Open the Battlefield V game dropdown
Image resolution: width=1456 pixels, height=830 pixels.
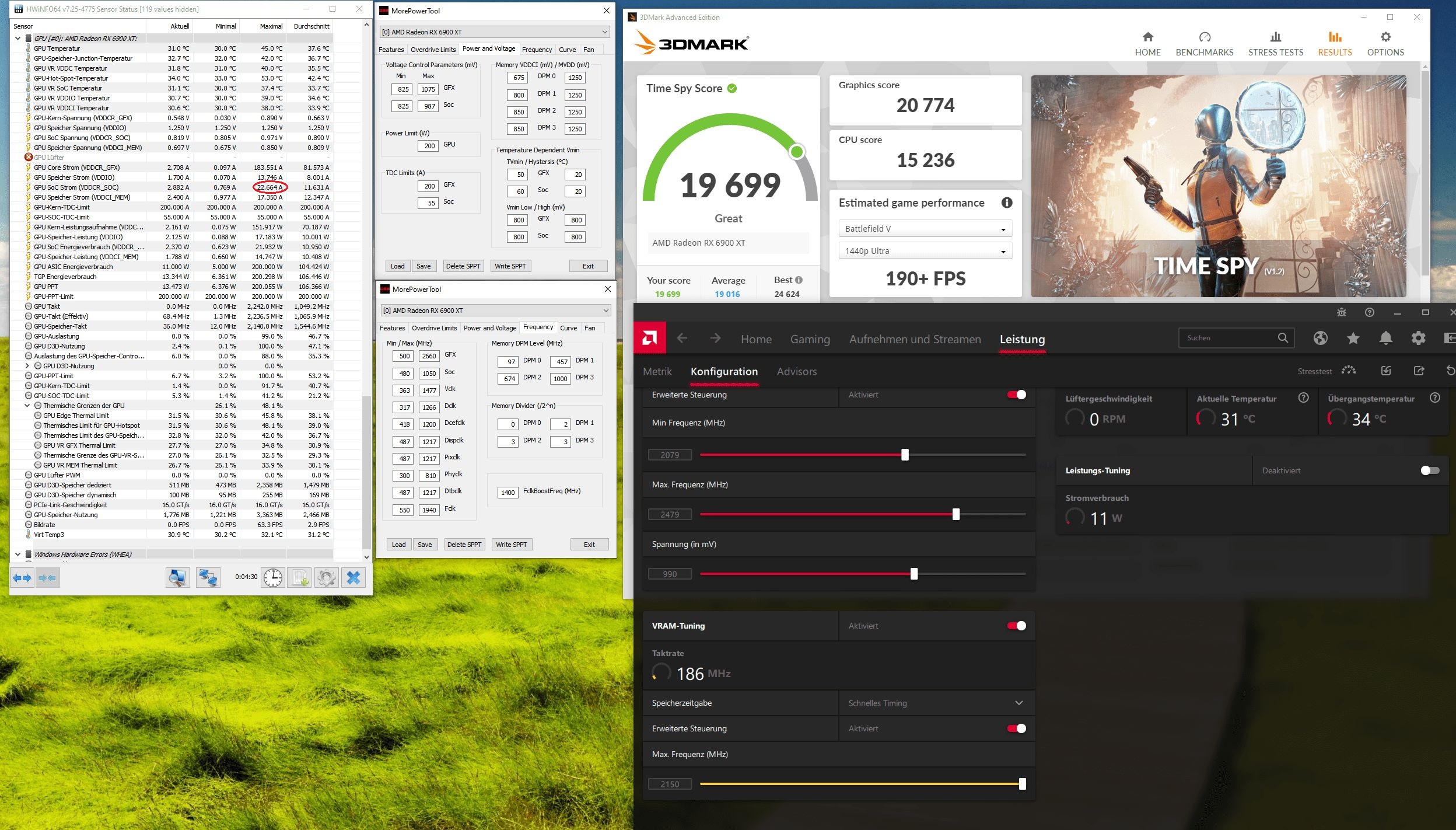click(x=925, y=229)
